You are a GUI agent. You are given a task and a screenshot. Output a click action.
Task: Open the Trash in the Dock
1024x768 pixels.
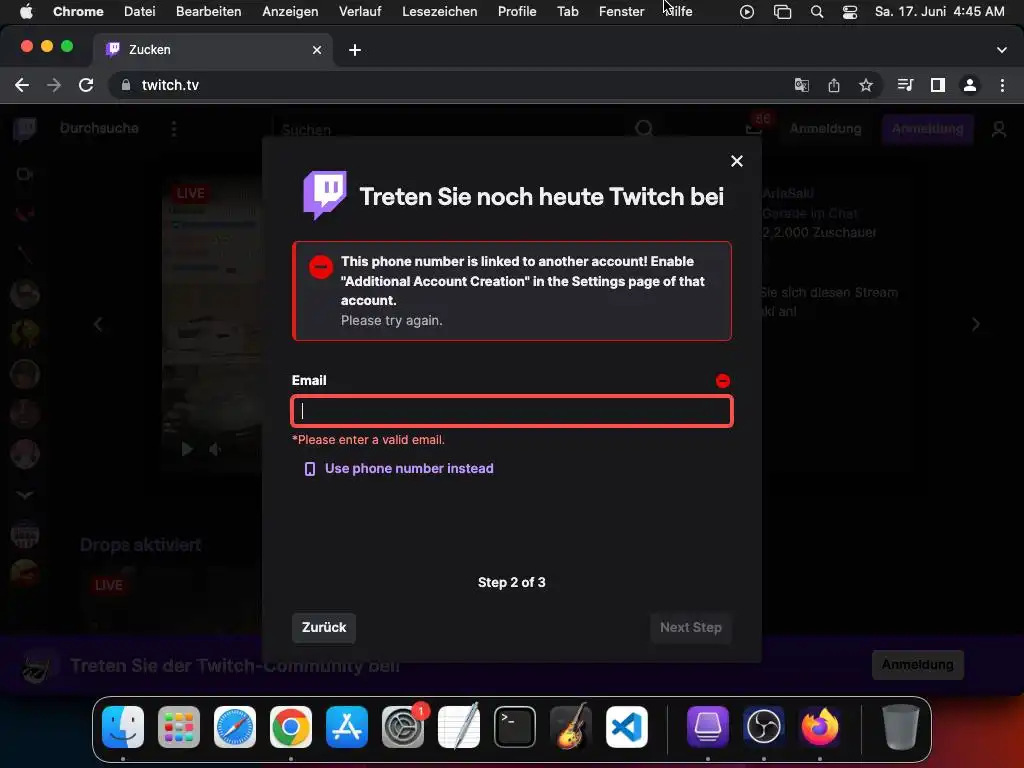tap(901, 727)
